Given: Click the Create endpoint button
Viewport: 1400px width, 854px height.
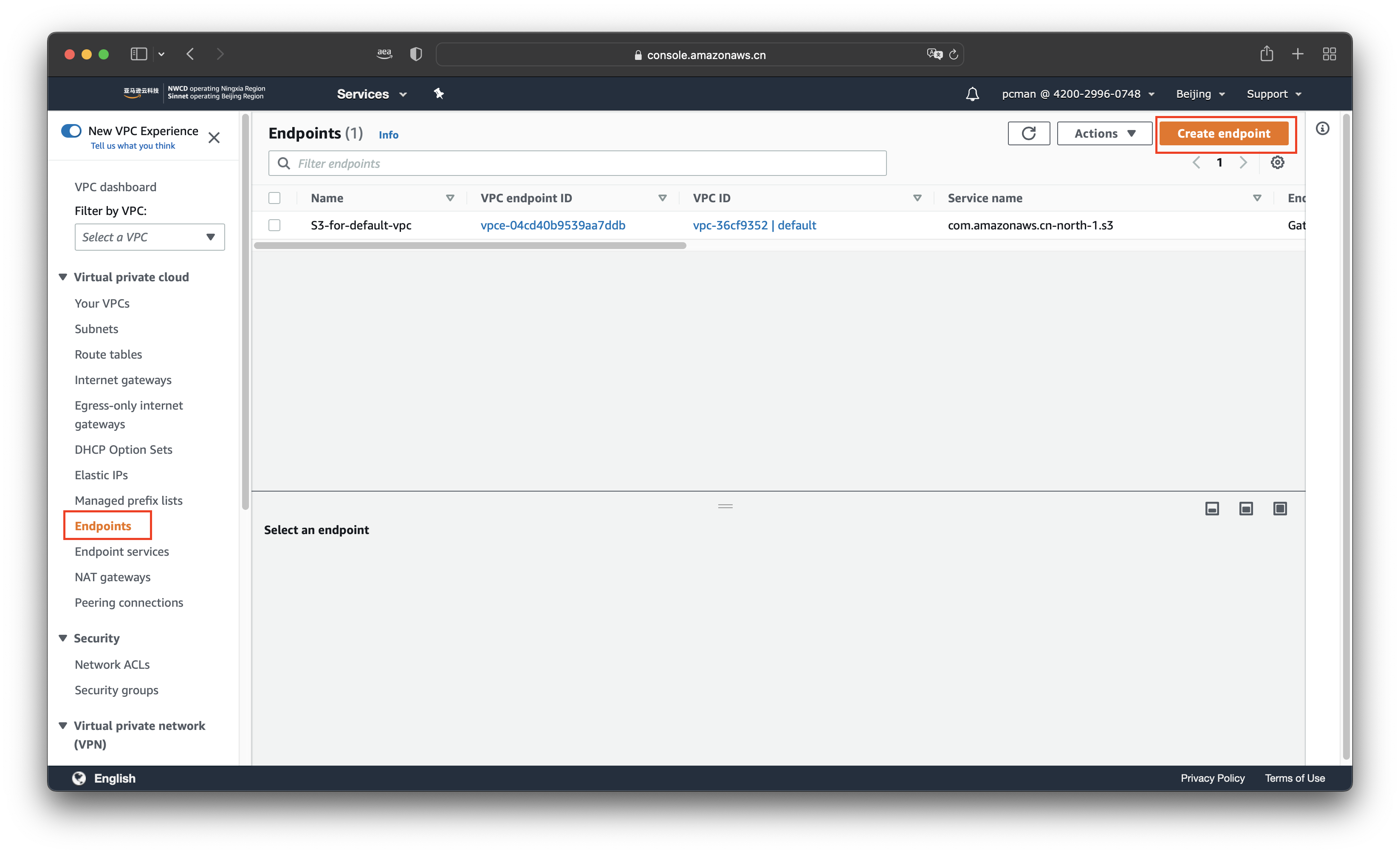Looking at the screenshot, I should 1224,133.
